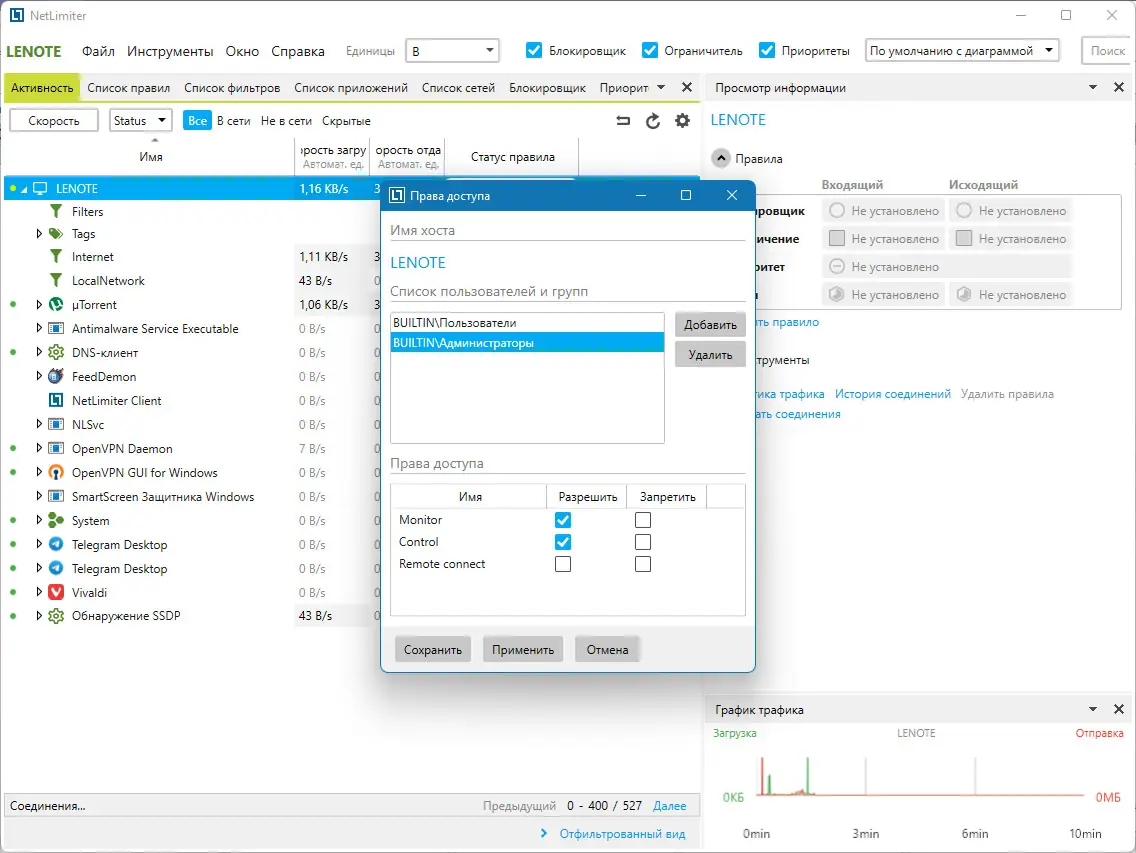Expand the µTorrent tree node
Screen dimensions: 1136x853
[x=39, y=304]
